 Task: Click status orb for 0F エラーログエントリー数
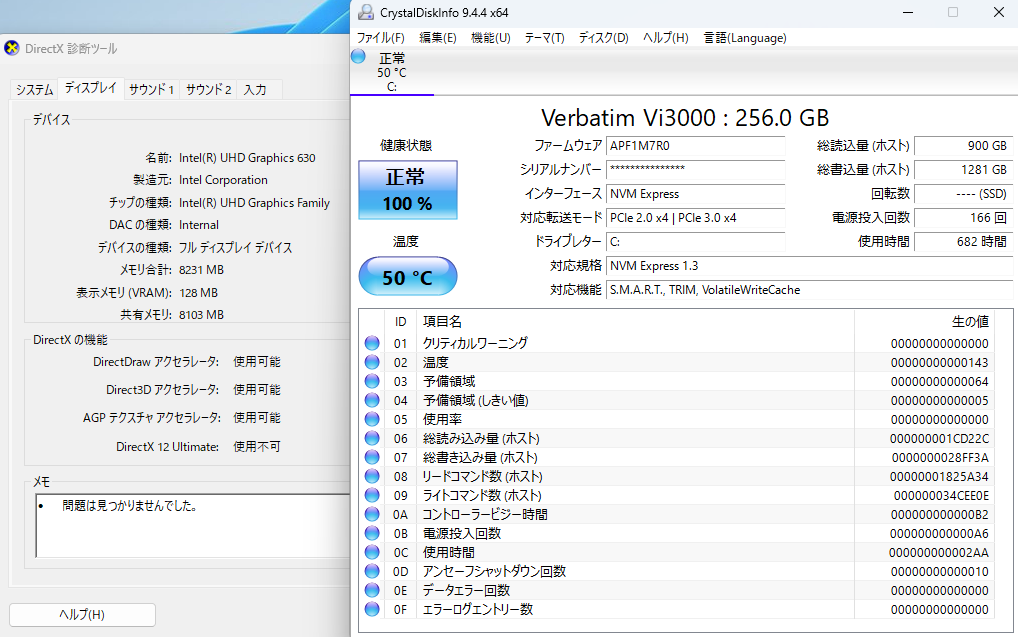click(x=372, y=608)
